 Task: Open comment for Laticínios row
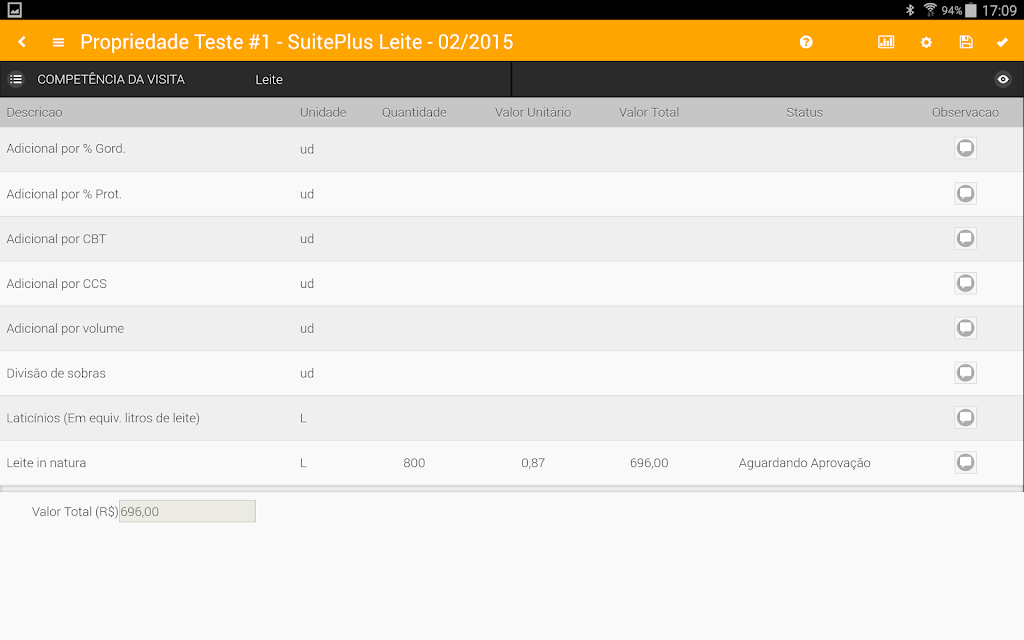(965, 417)
